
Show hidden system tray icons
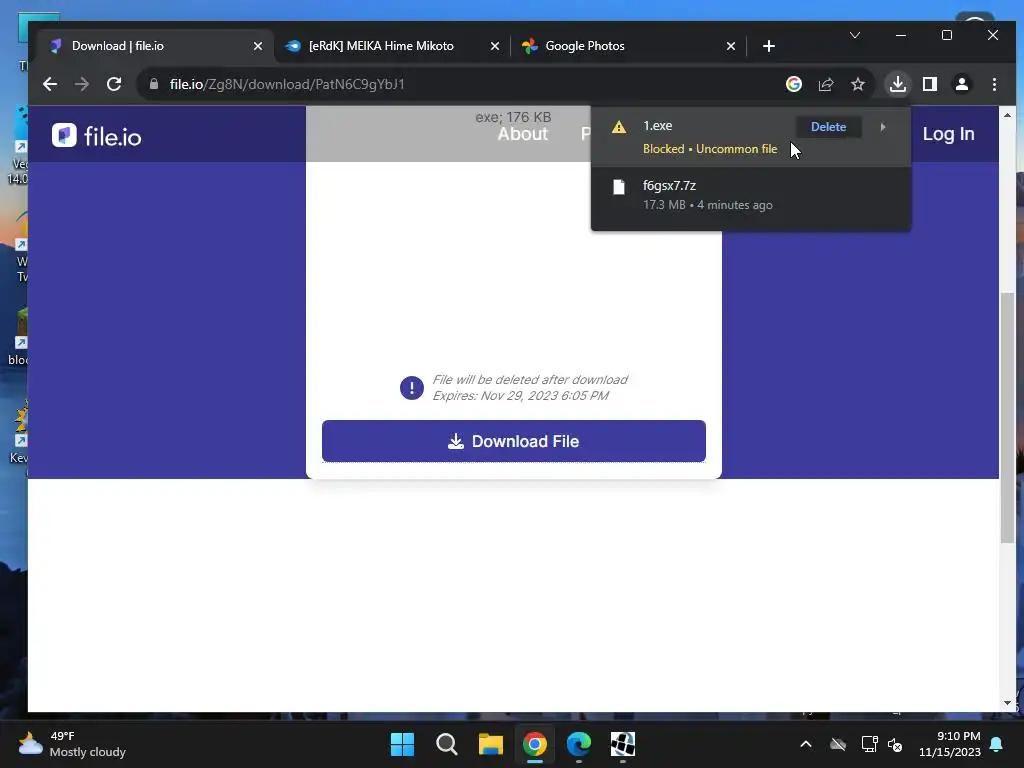point(806,744)
